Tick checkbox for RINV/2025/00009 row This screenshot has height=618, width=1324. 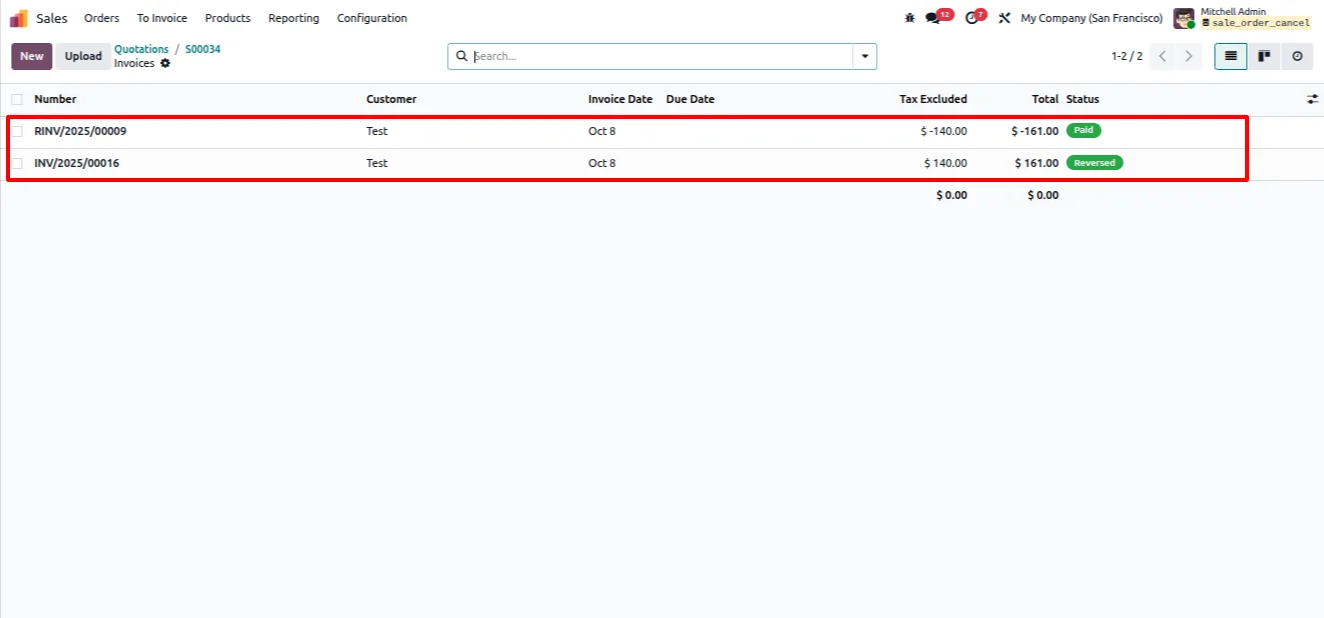[x=17, y=131]
